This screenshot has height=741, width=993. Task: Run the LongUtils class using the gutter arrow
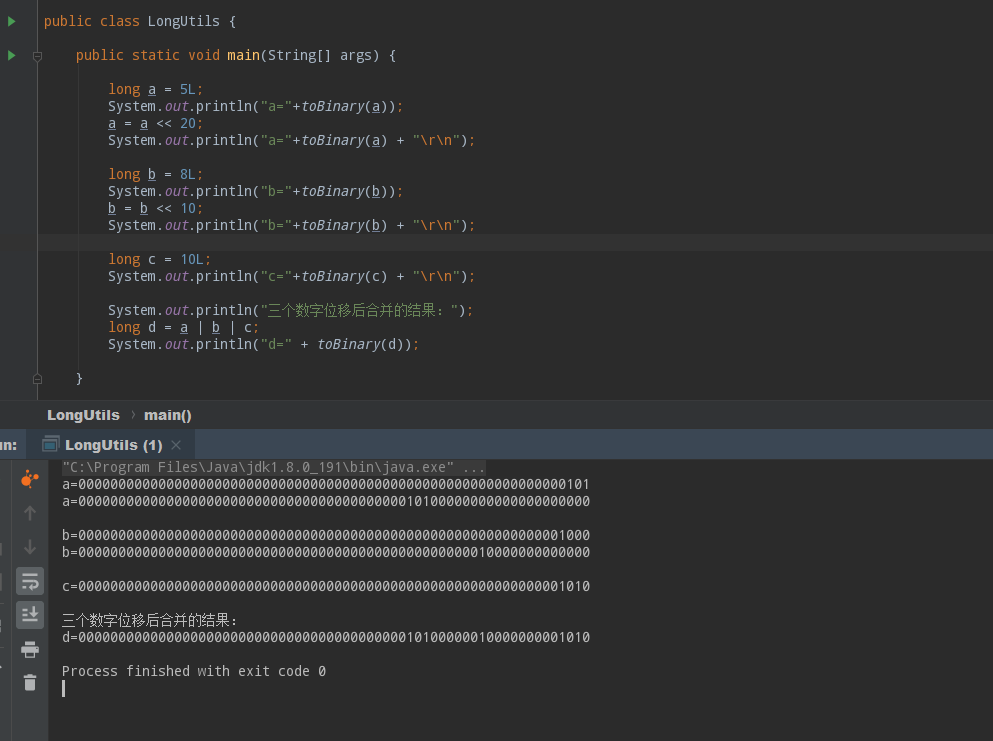(x=11, y=22)
